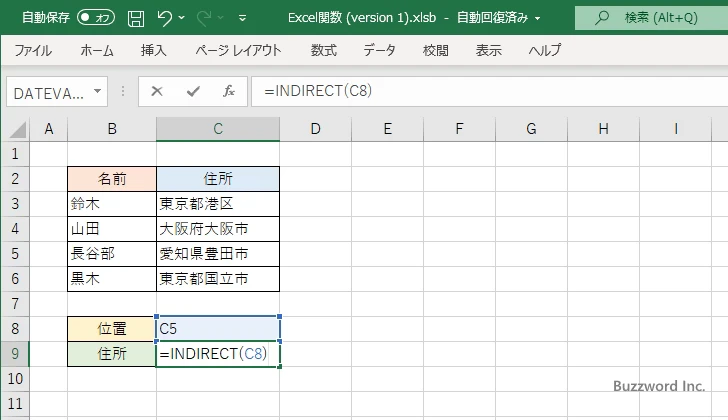The width and height of the screenshot is (728, 420).
Task: Click the Undo arrow icon
Action: point(164,18)
